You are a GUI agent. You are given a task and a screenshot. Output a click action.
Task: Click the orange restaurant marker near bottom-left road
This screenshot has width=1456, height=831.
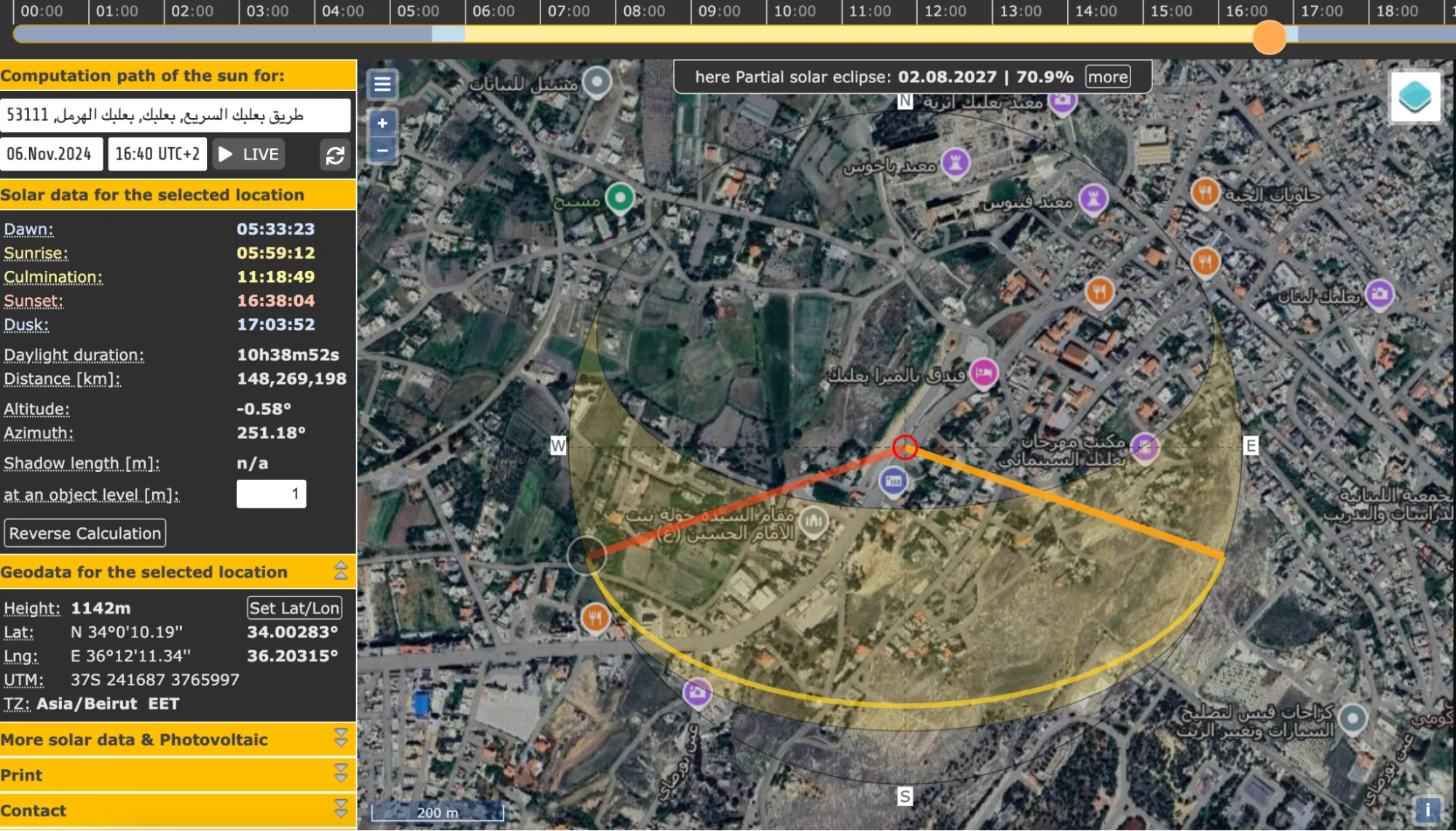pyautogui.click(x=595, y=618)
